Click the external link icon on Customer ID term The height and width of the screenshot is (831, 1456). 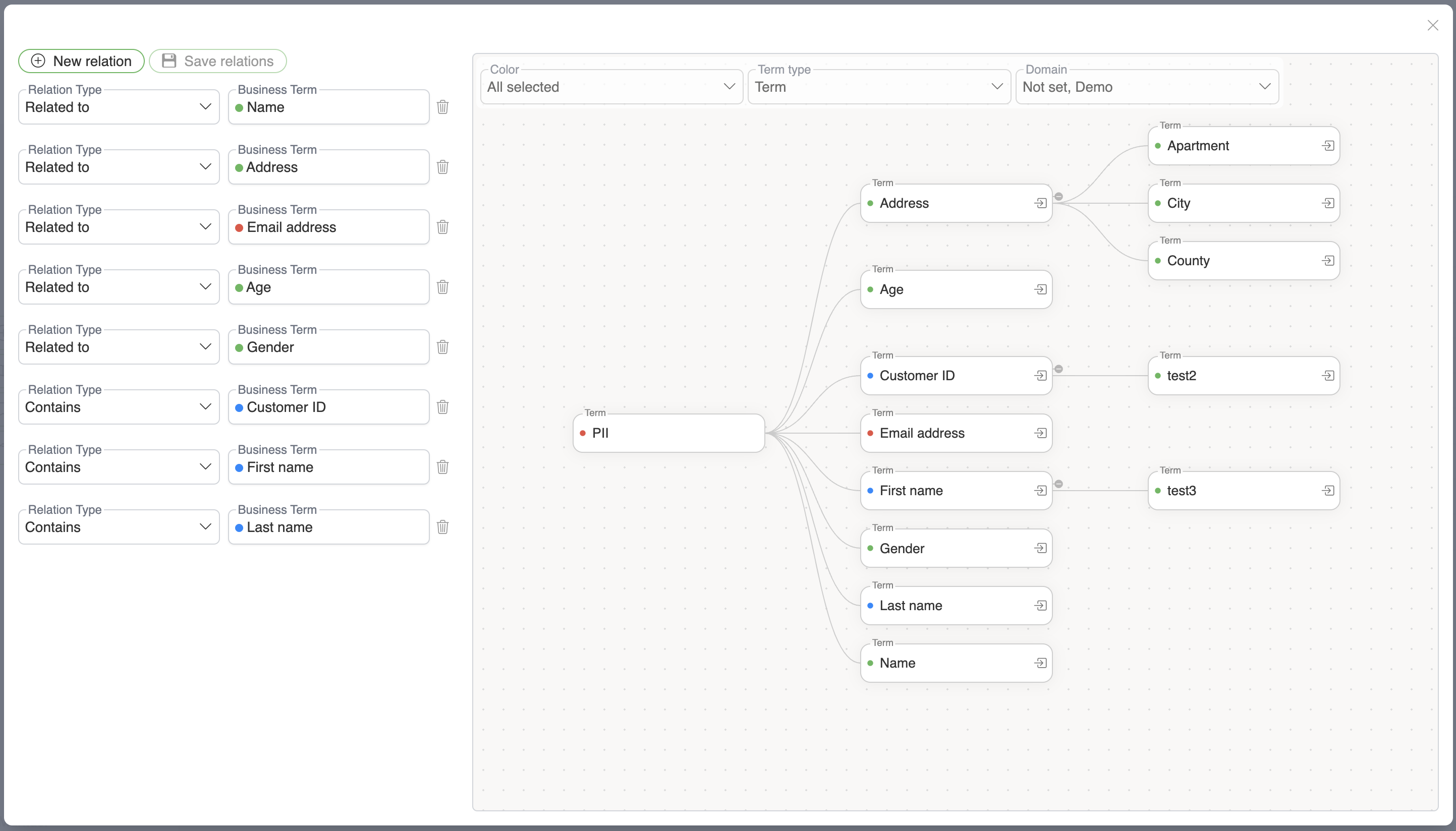[1038, 375]
